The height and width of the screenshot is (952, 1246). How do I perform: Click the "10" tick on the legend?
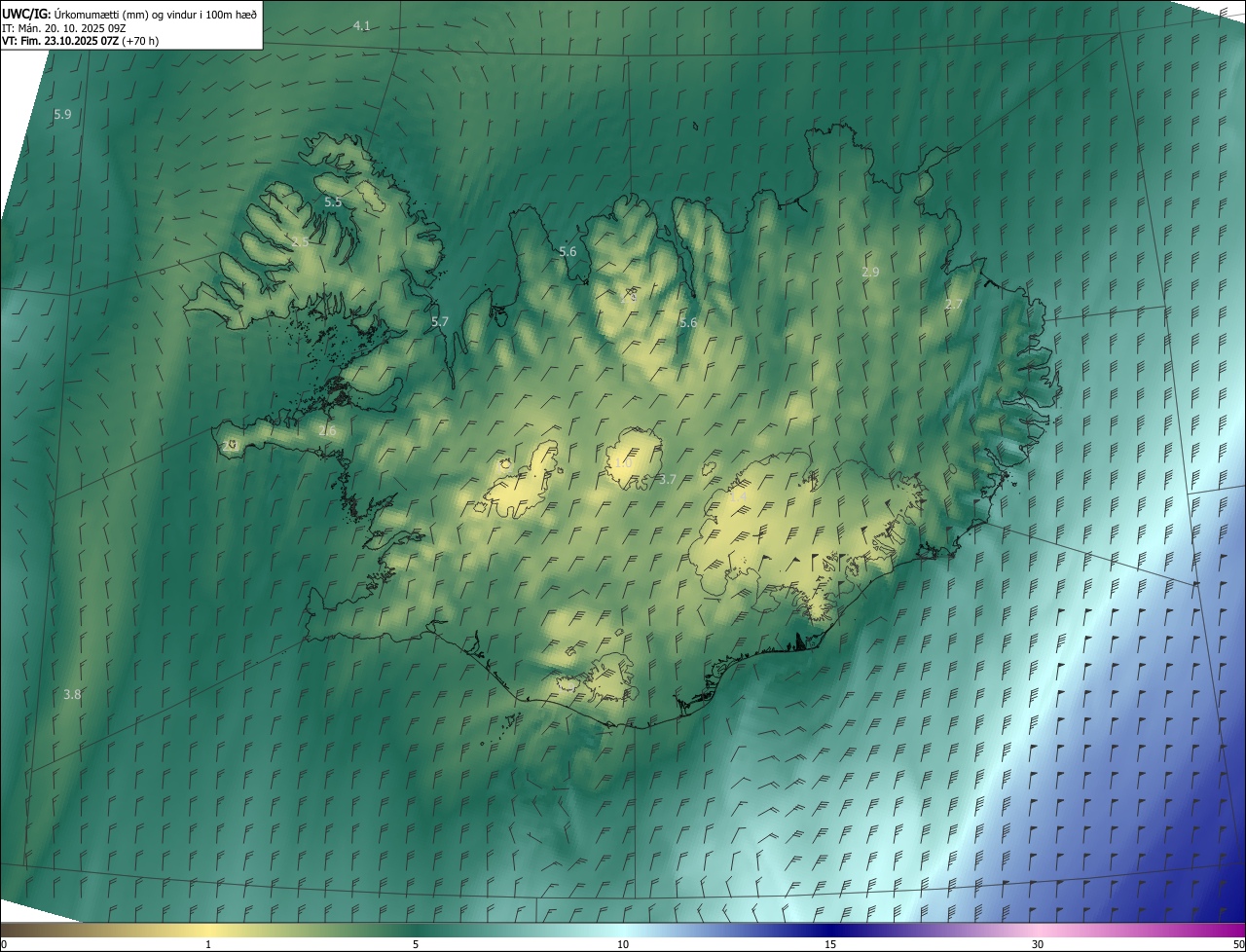(x=623, y=944)
